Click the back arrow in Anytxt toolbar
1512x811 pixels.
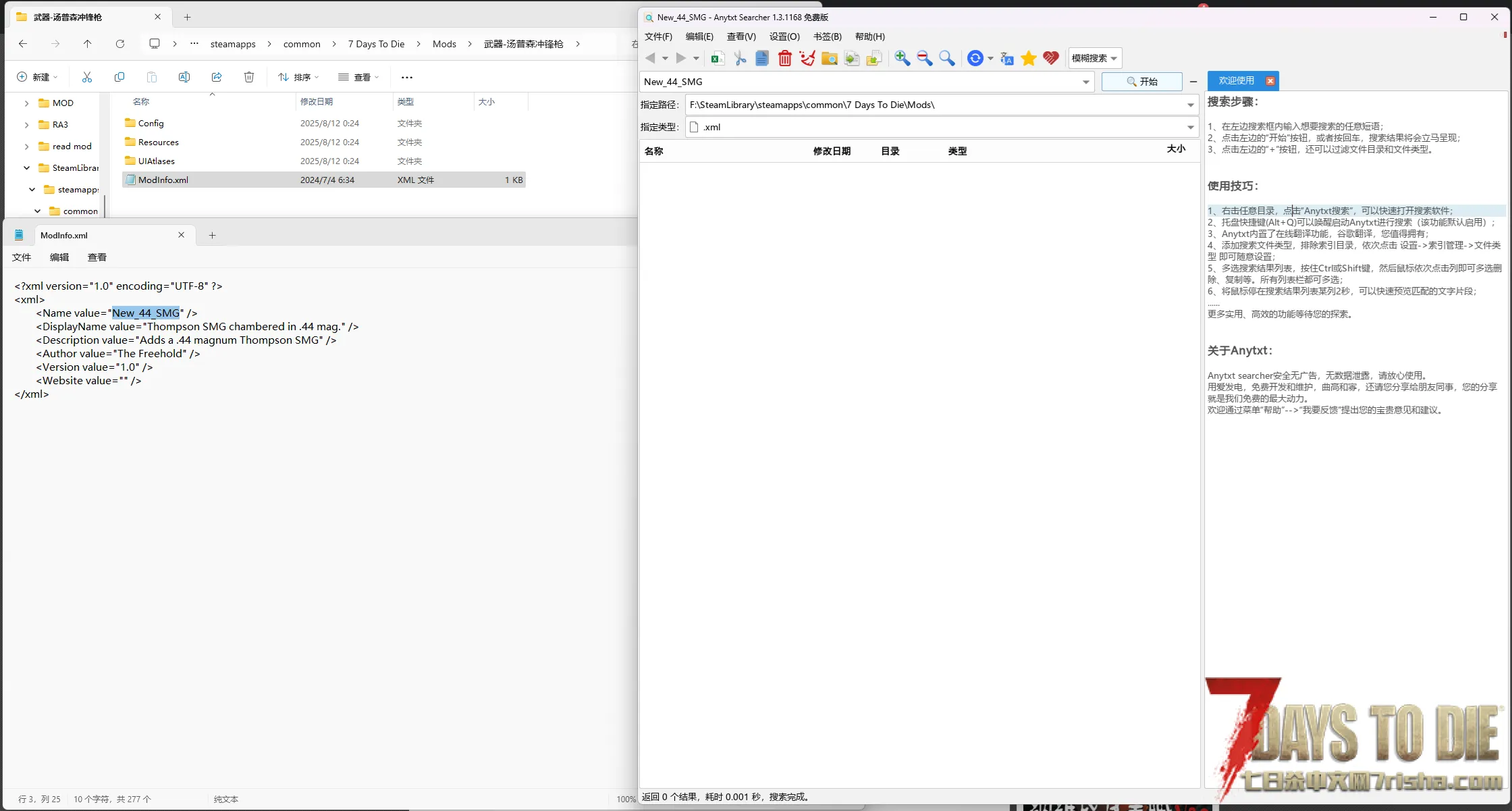pyautogui.click(x=650, y=58)
